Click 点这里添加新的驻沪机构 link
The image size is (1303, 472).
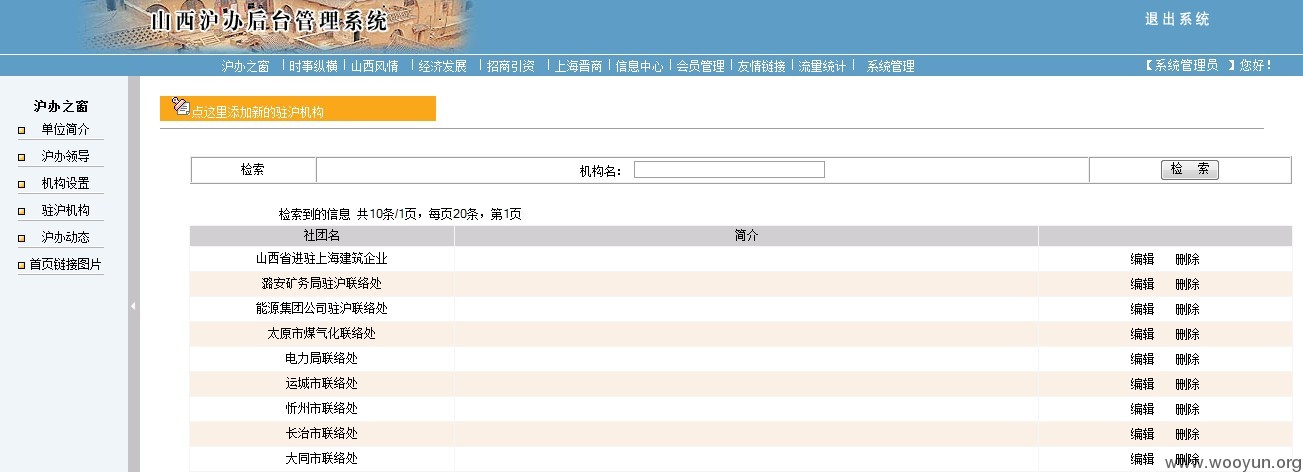tap(258, 113)
